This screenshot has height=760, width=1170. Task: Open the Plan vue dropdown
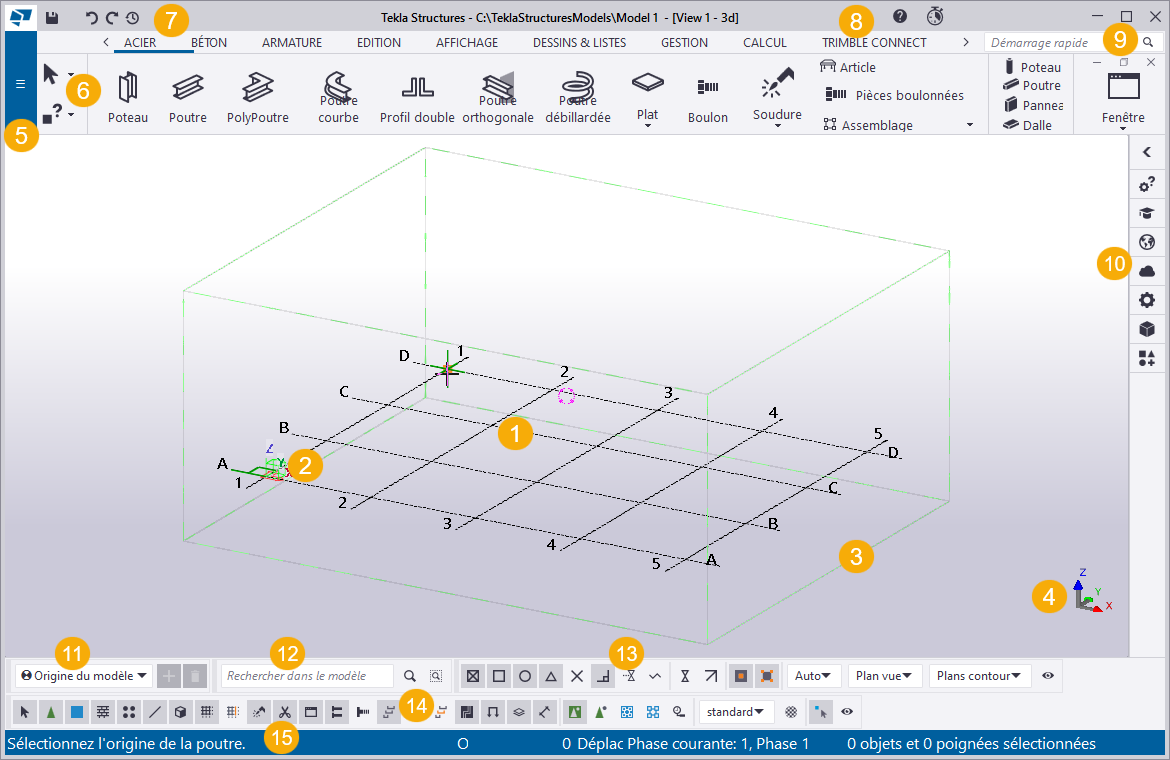tap(884, 676)
